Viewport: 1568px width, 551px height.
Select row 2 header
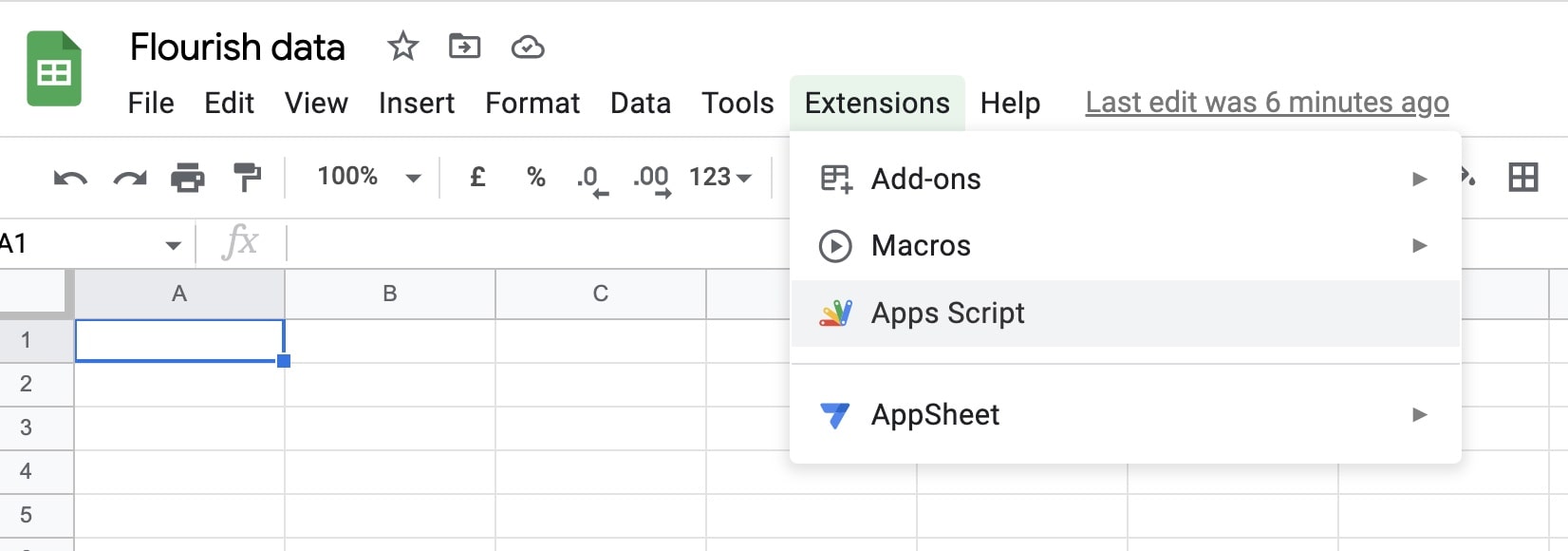click(x=36, y=384)
